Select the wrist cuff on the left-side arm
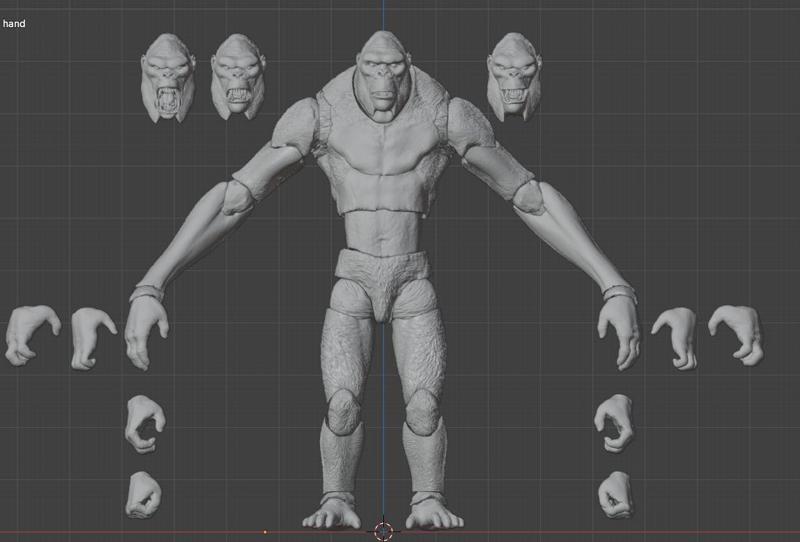This screenshot has height=542, width=800. pyautogui.click(x=147, y=293)
